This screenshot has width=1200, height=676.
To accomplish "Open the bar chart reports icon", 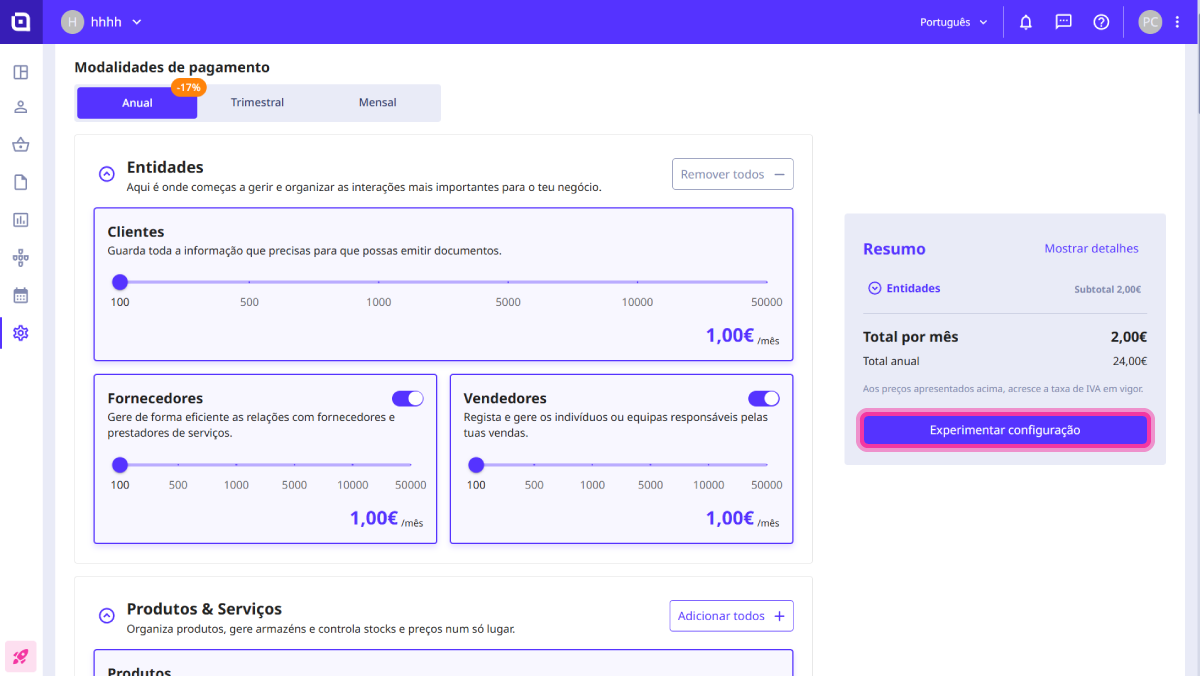I will coord(20,220).
